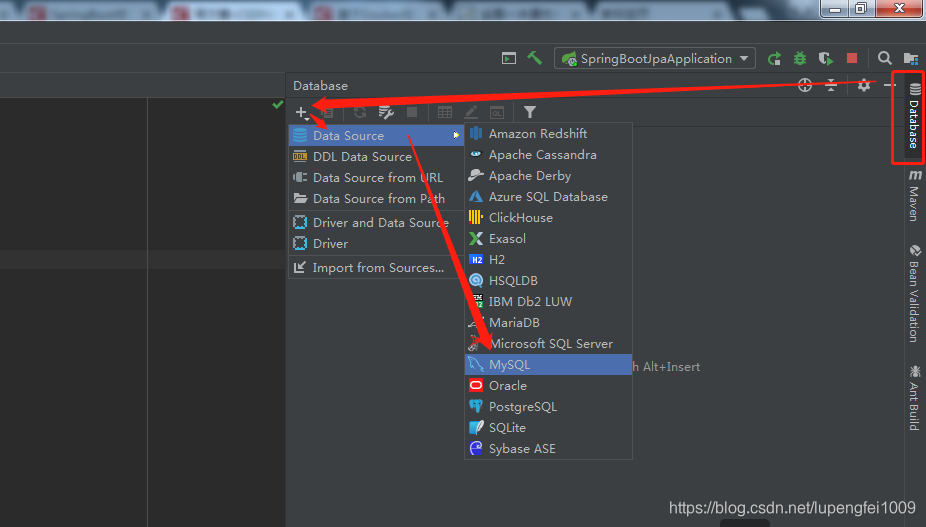
Task: Open the Maven side tool window tab
Action: point(914,196)
